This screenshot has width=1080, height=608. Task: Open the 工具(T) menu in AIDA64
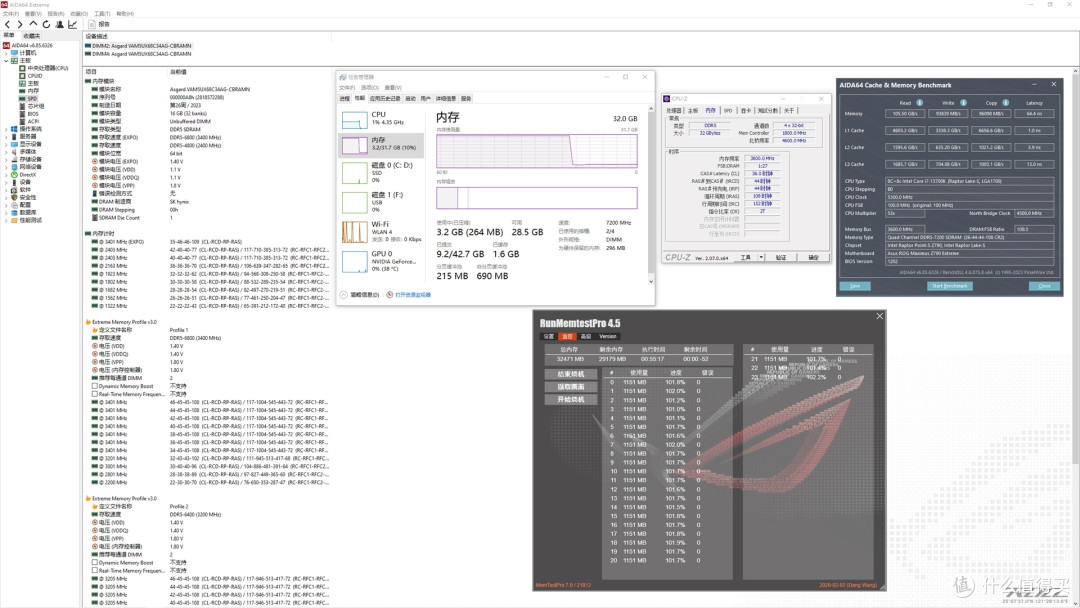point(101,14)
